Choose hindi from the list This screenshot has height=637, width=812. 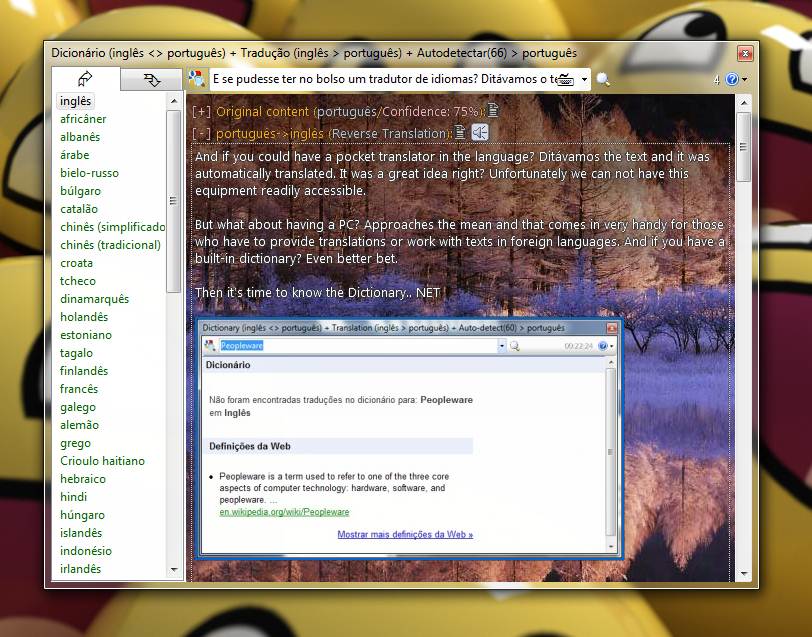(x=73, y=497)
